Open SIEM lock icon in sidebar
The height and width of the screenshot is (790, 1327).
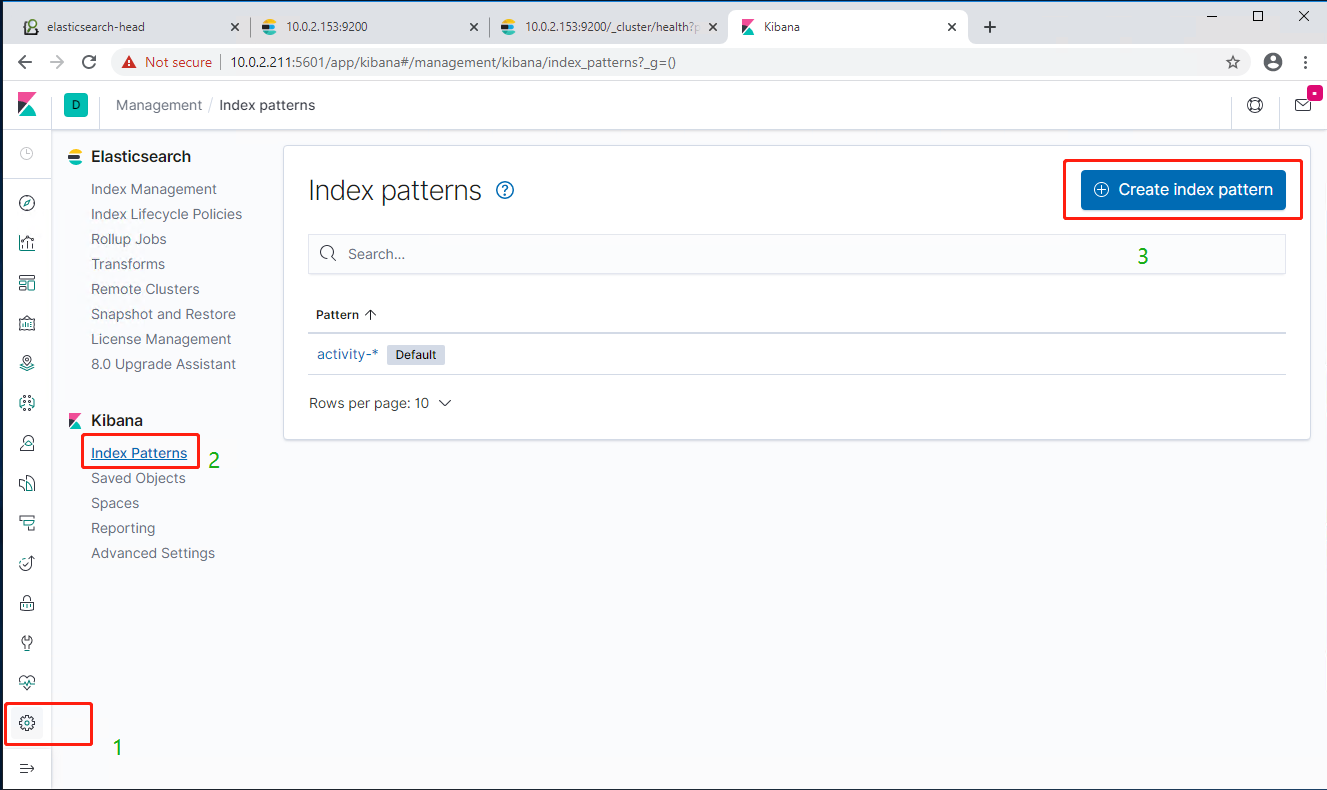(27, 603)
